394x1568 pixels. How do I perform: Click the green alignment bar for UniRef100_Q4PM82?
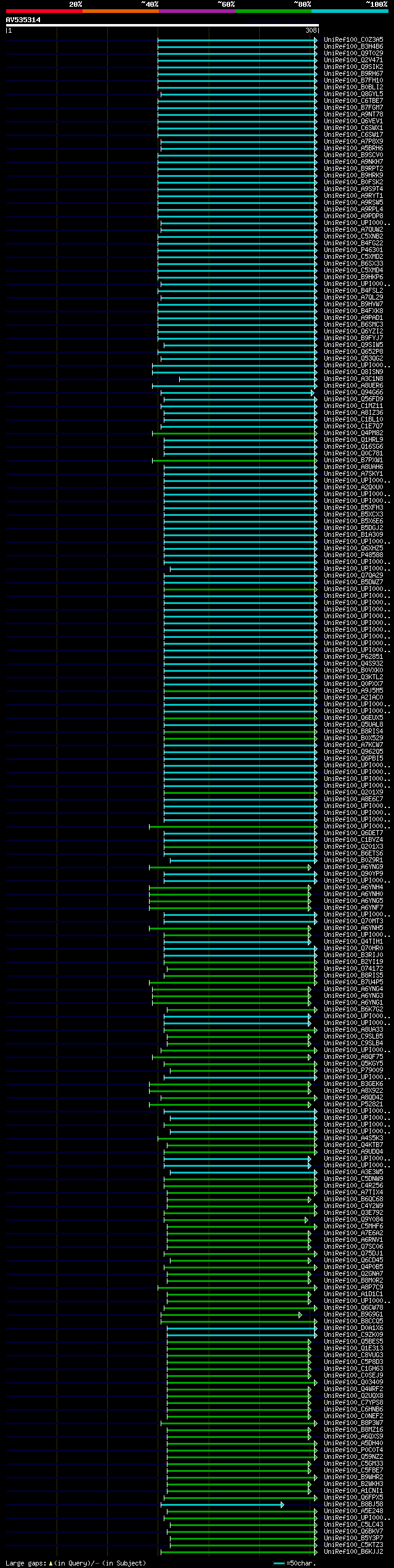click(x=235, y=433)
